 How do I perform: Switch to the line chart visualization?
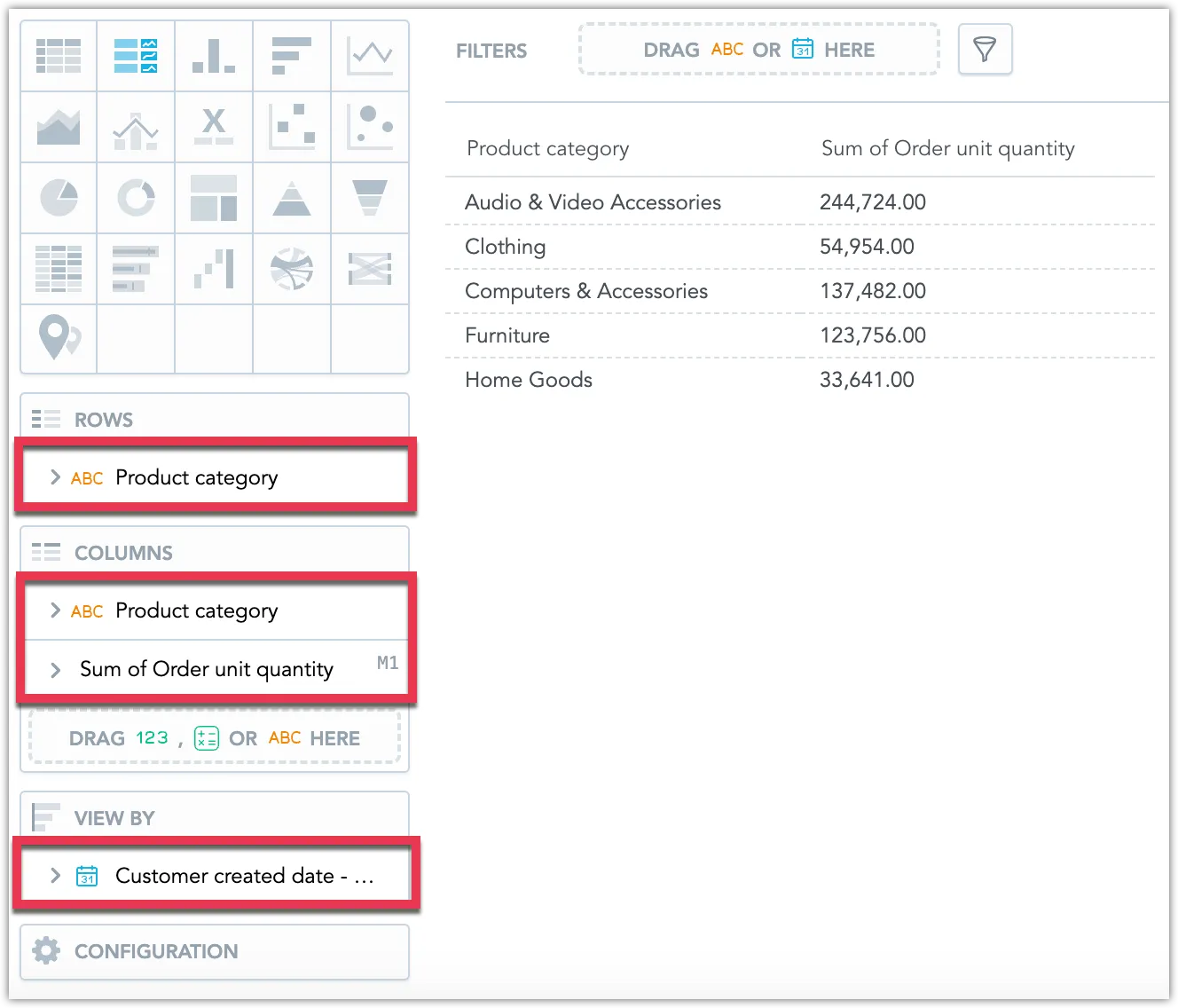[x=370, y=56]
